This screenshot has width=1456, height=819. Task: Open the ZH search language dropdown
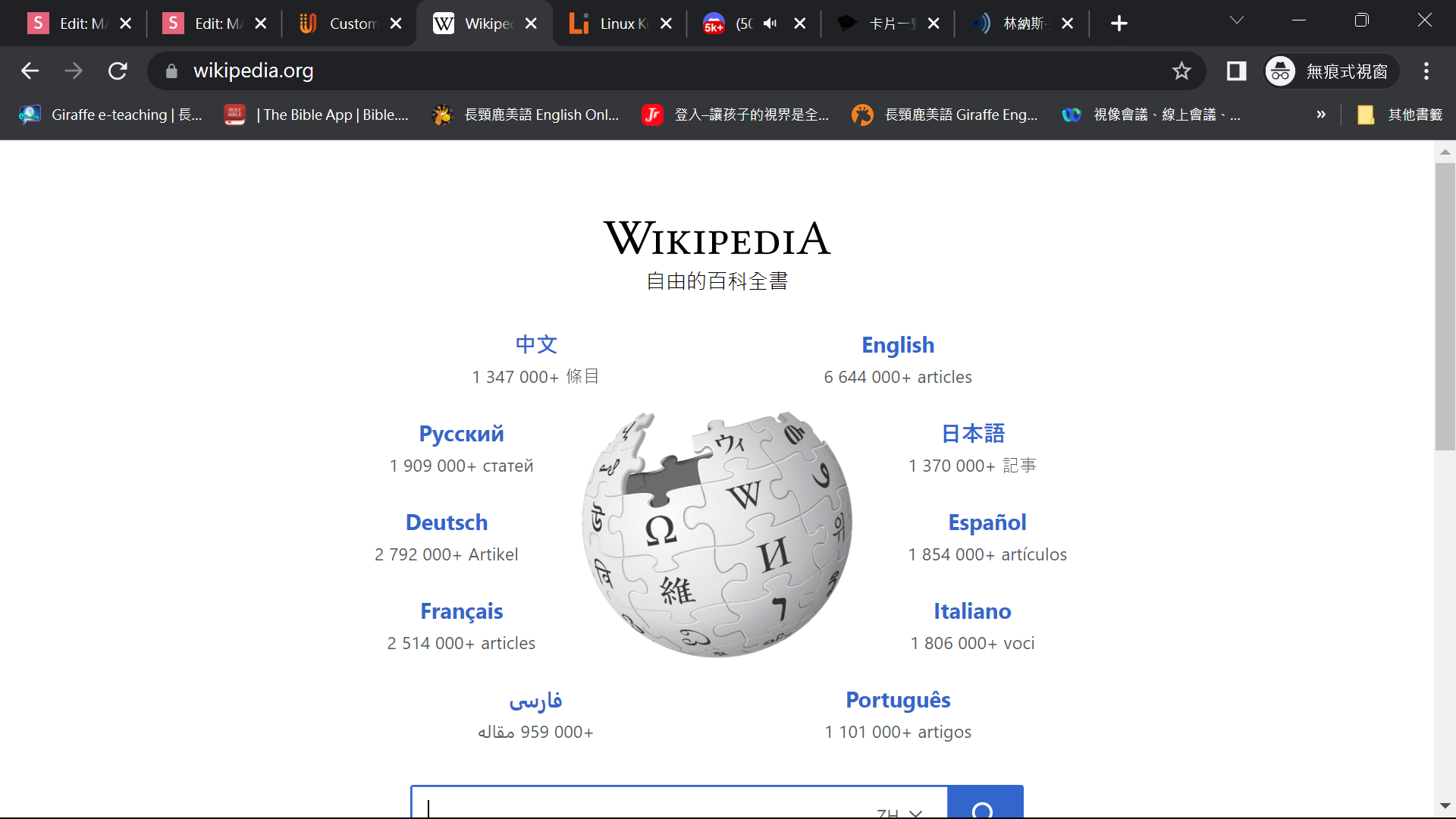[899, 811]
